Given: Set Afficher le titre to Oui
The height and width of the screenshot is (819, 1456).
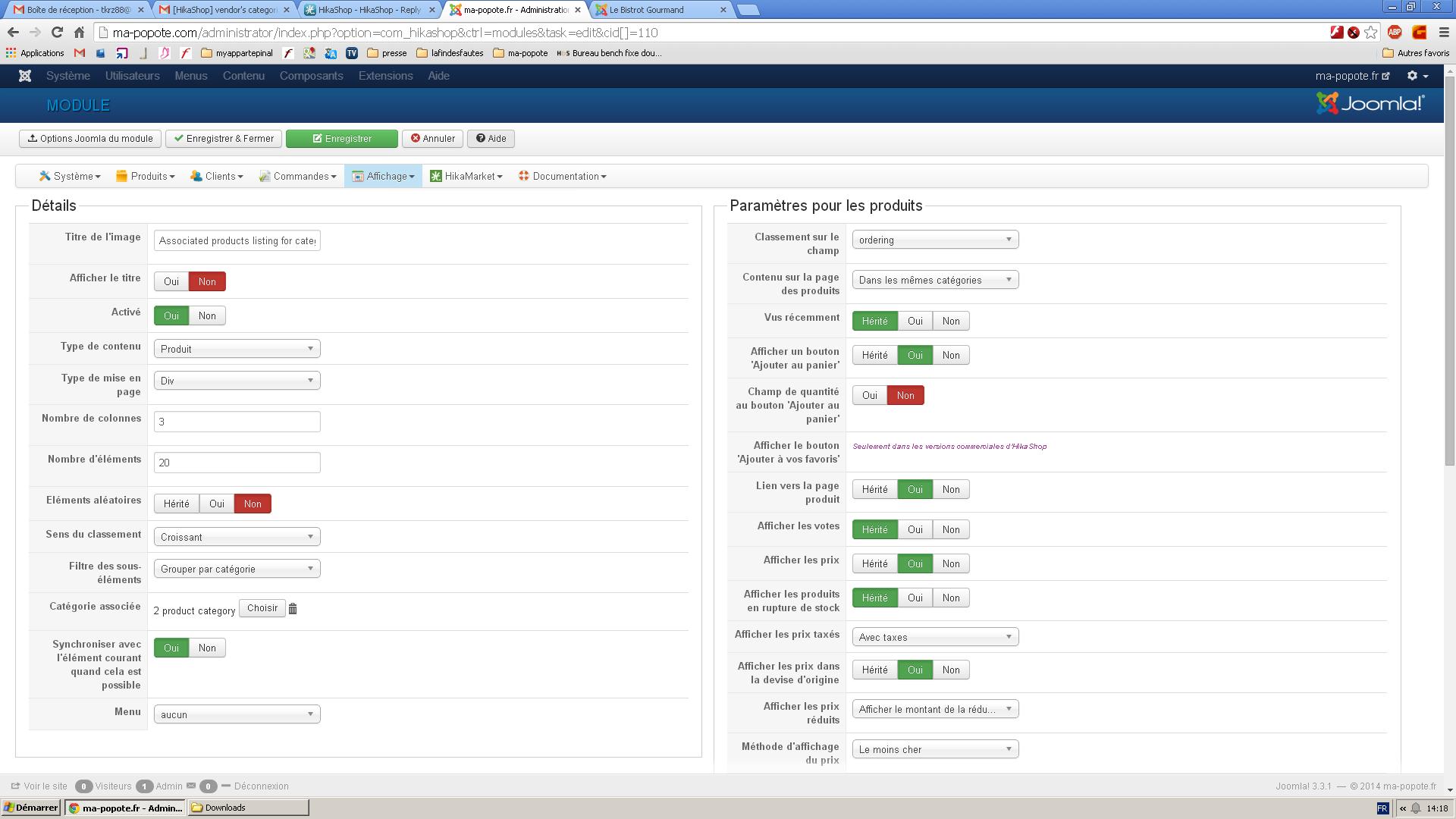Looking at the screenshot, I should coord(171,282).
